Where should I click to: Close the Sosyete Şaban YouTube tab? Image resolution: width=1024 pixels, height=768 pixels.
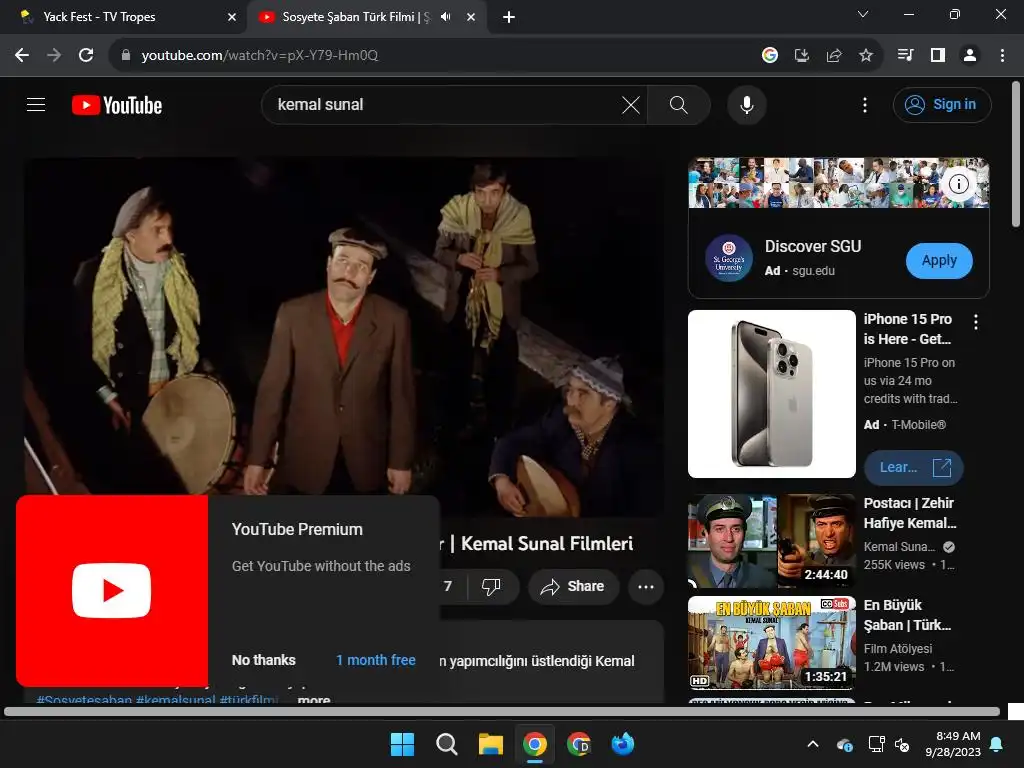coord(471,17)
